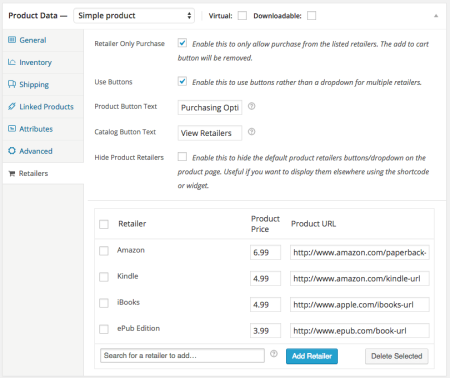Click the General tab icon

point(12,40)
